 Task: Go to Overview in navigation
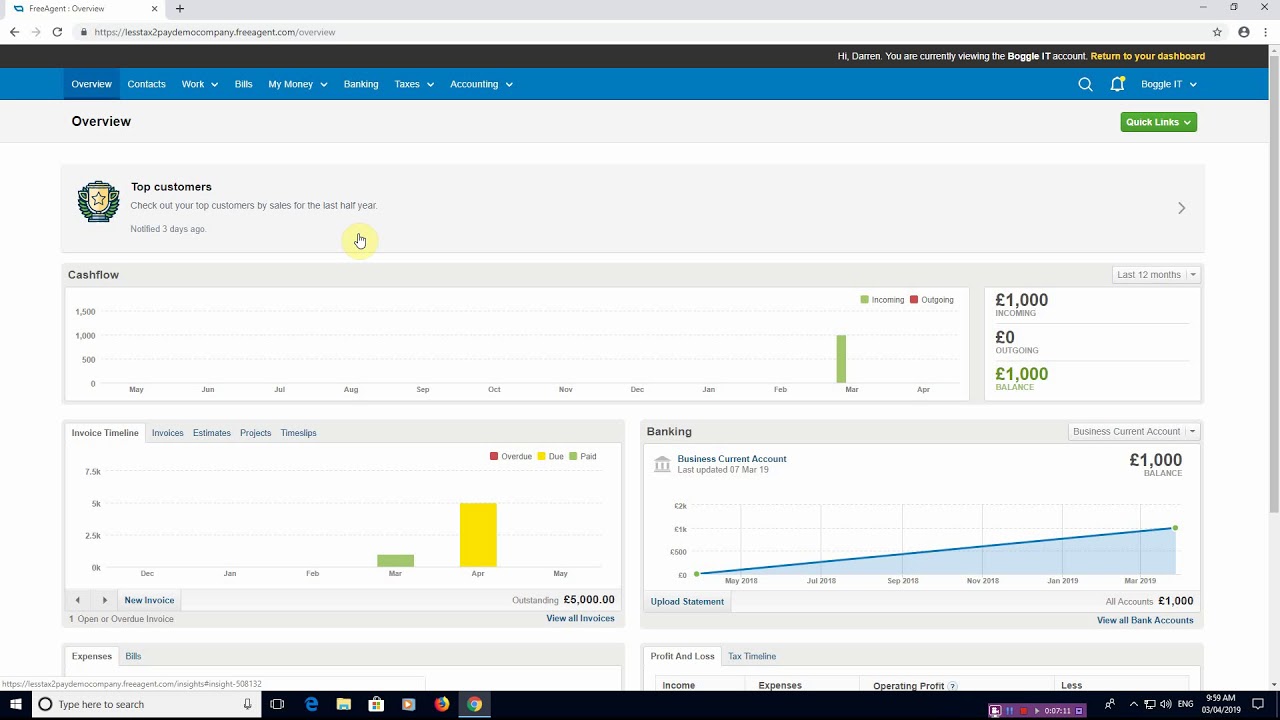[x=91, y=84]
